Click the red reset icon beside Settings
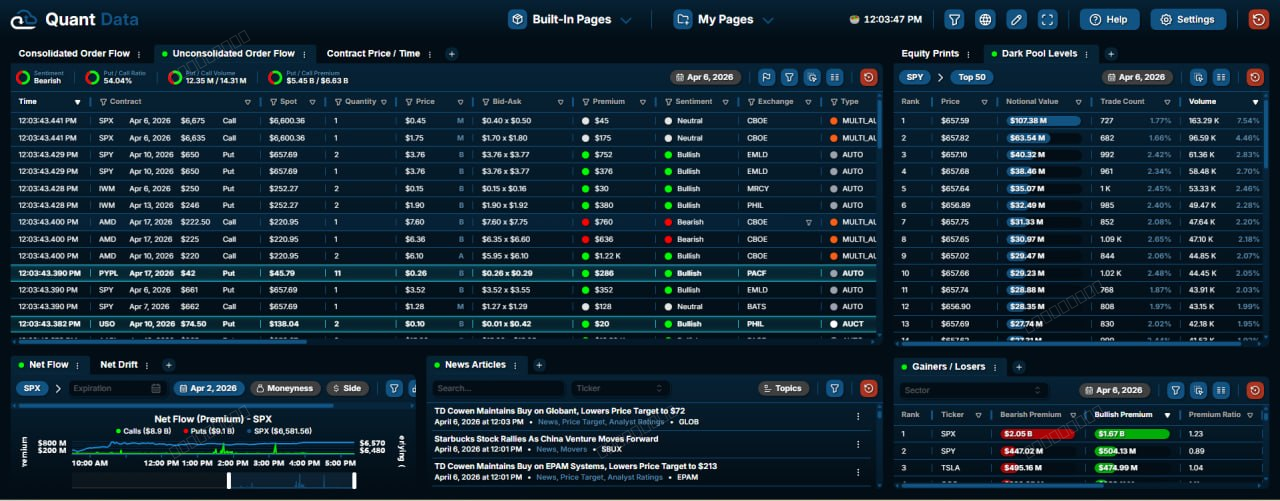The image size is (1280, 501). 1258,19
